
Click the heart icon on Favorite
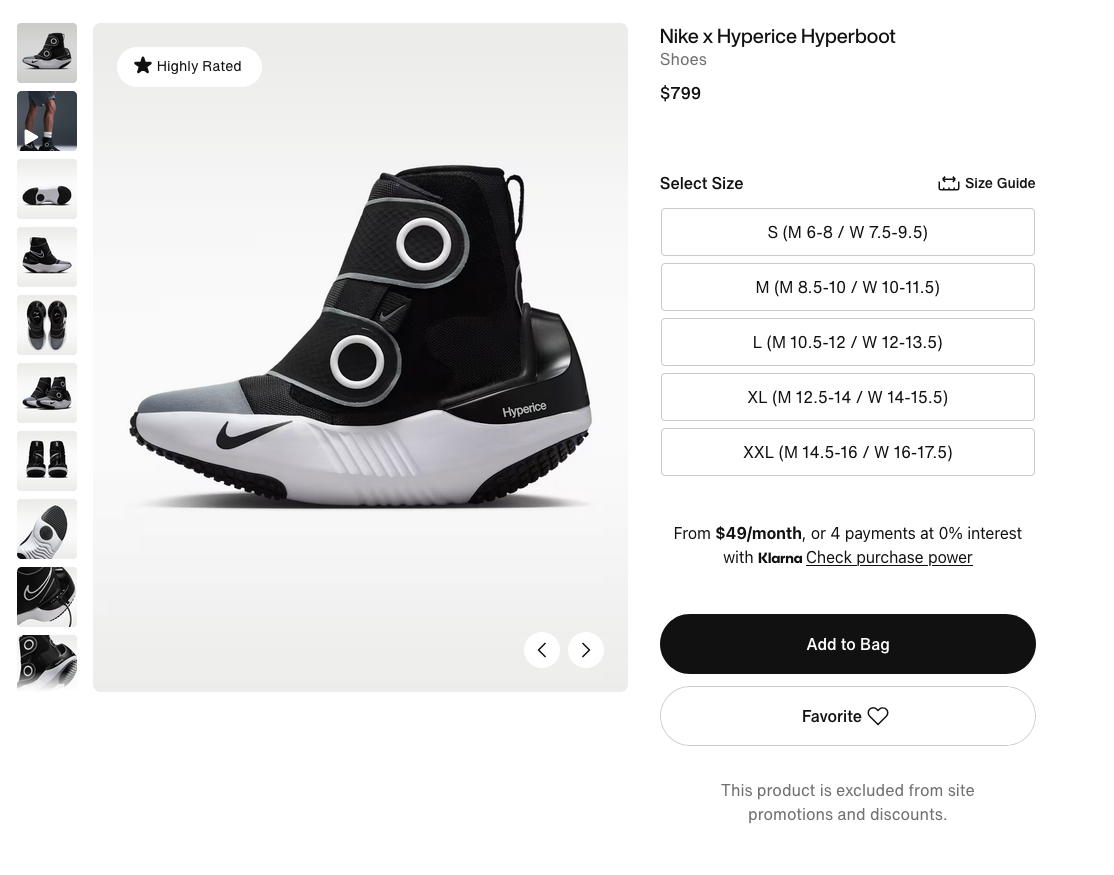878,716
